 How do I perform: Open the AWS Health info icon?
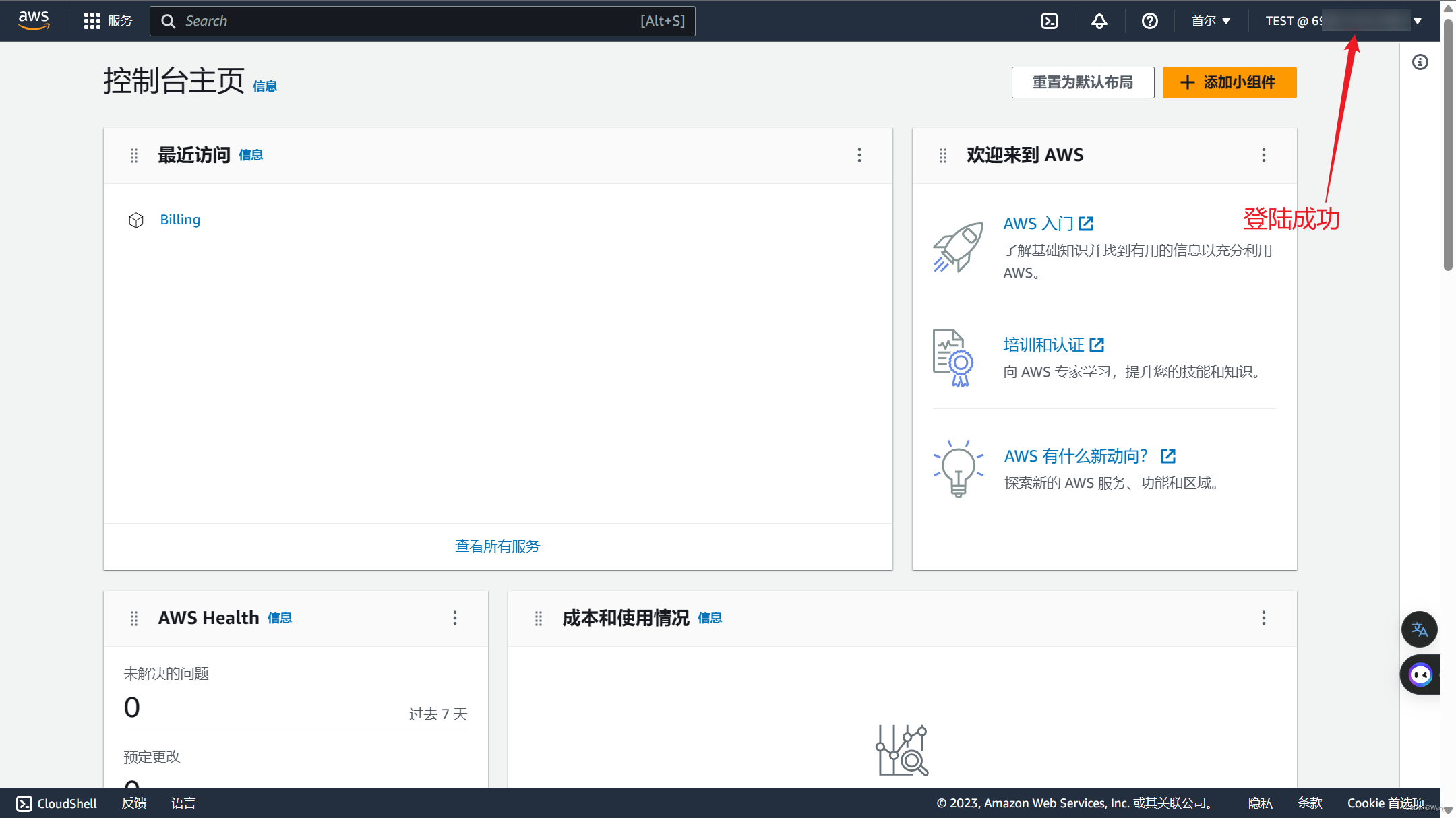click(280, 618)
